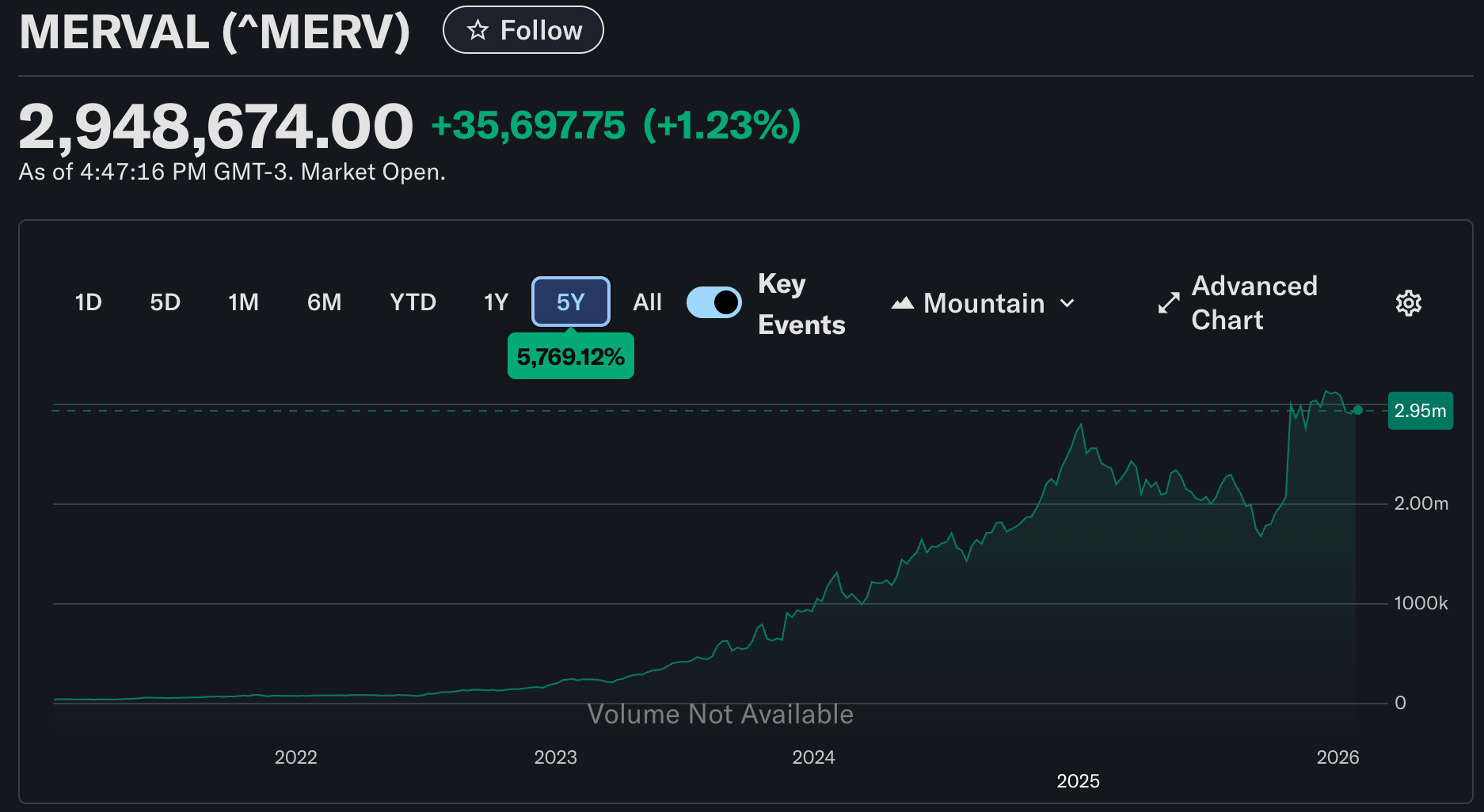Select the YTD range tab
The image size is (1484, 812).
[412, 302]
